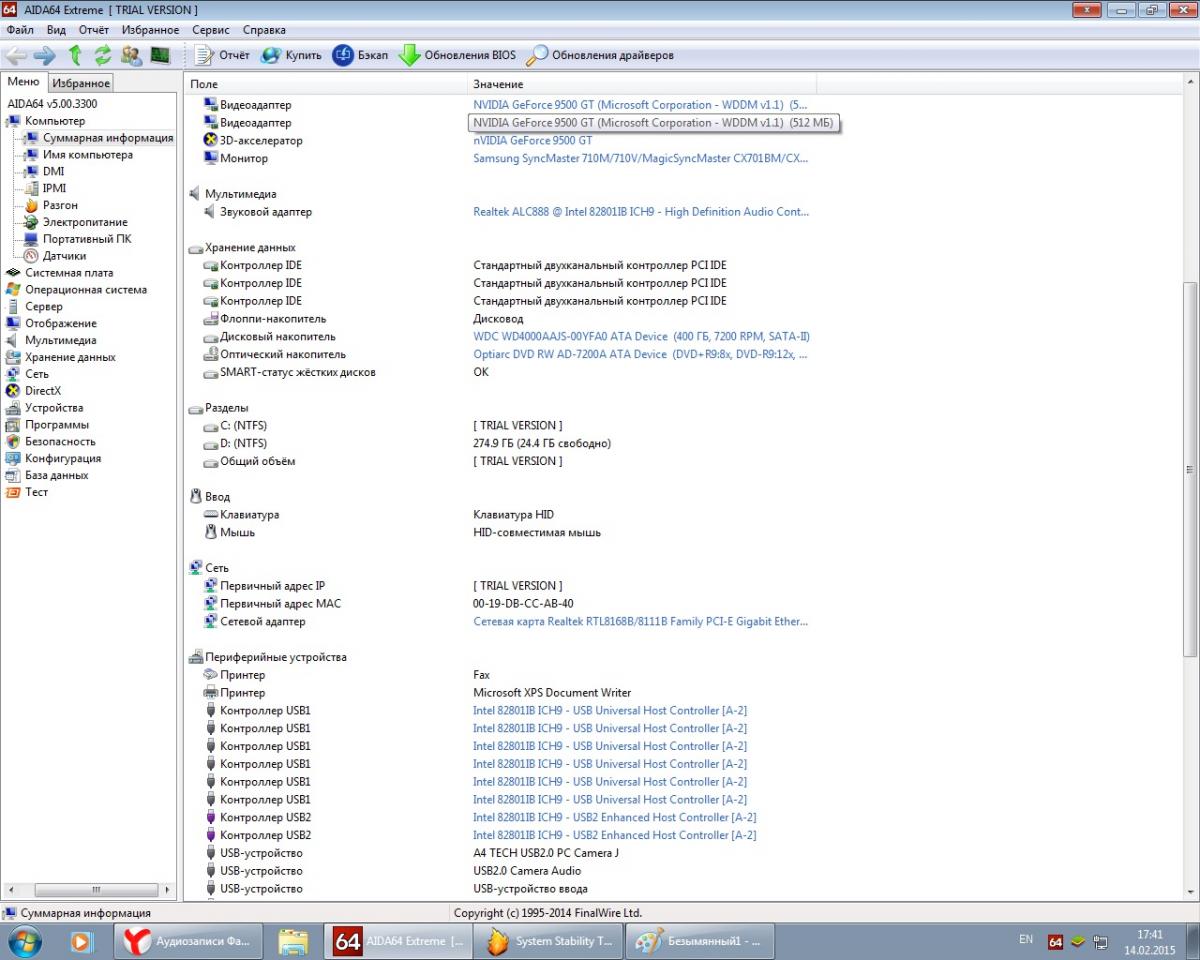Click the Обновления драйверов button
This screenshot has width=1200, height=960.
coord(600,55)
